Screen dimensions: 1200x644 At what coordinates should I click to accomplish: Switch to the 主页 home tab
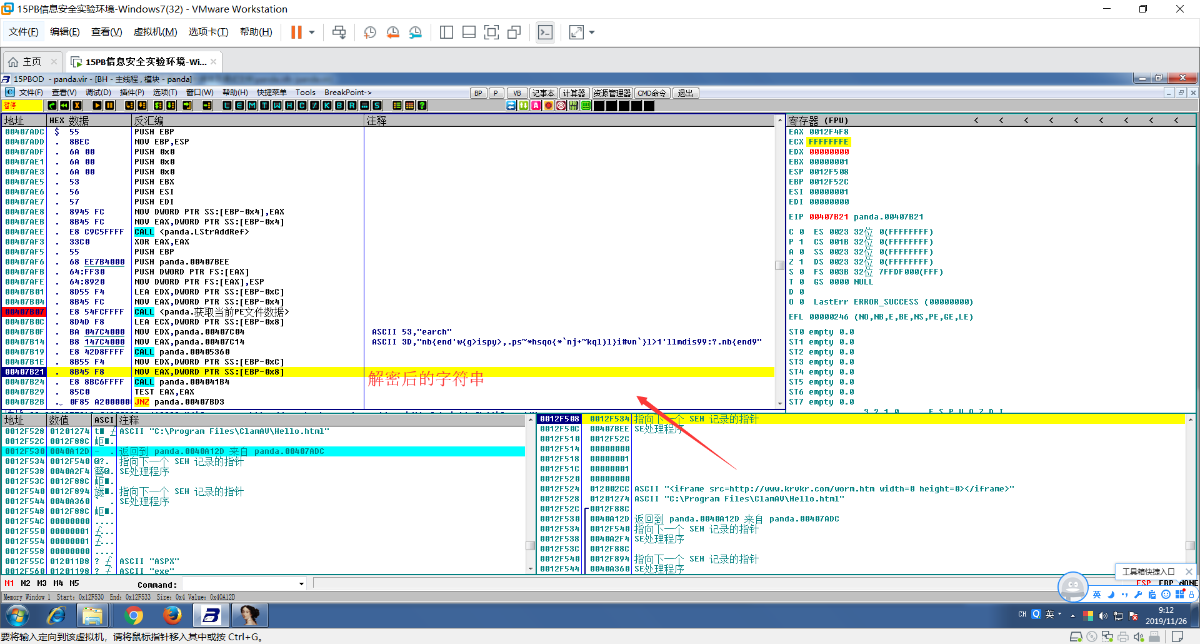[x=32, y=61]
